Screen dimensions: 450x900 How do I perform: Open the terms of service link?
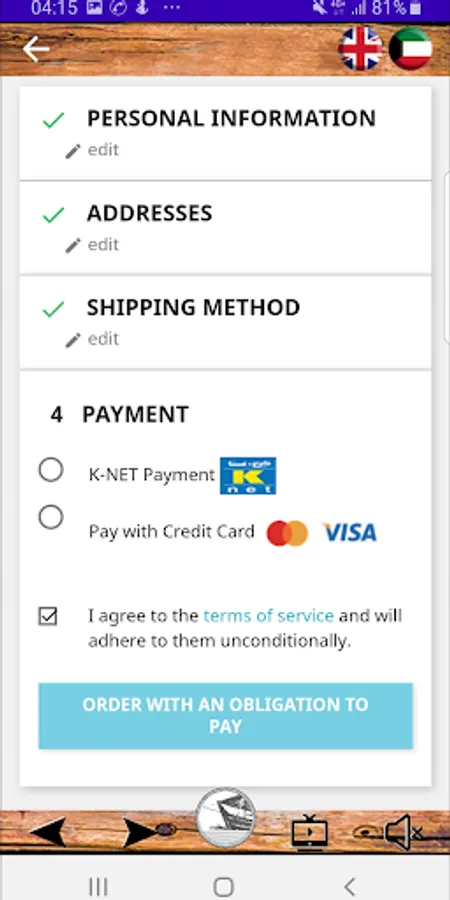coord(268,616)
